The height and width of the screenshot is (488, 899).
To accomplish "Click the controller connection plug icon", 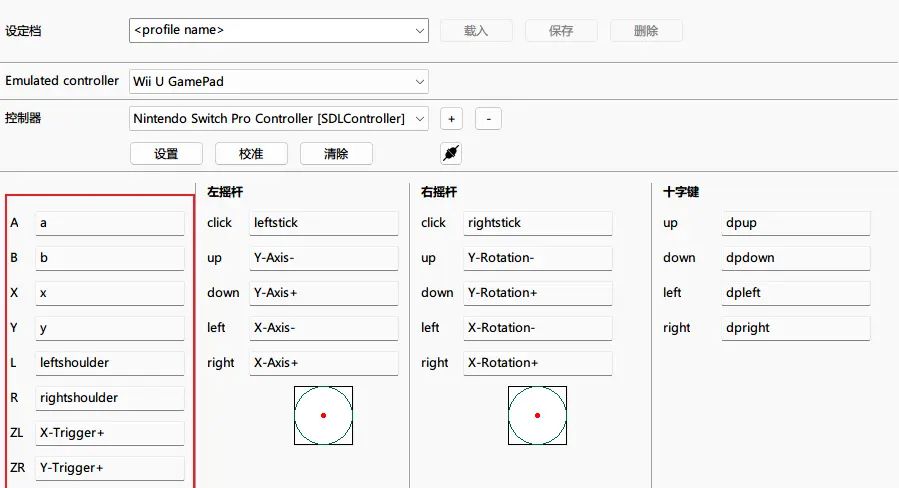I will (451, 153).
